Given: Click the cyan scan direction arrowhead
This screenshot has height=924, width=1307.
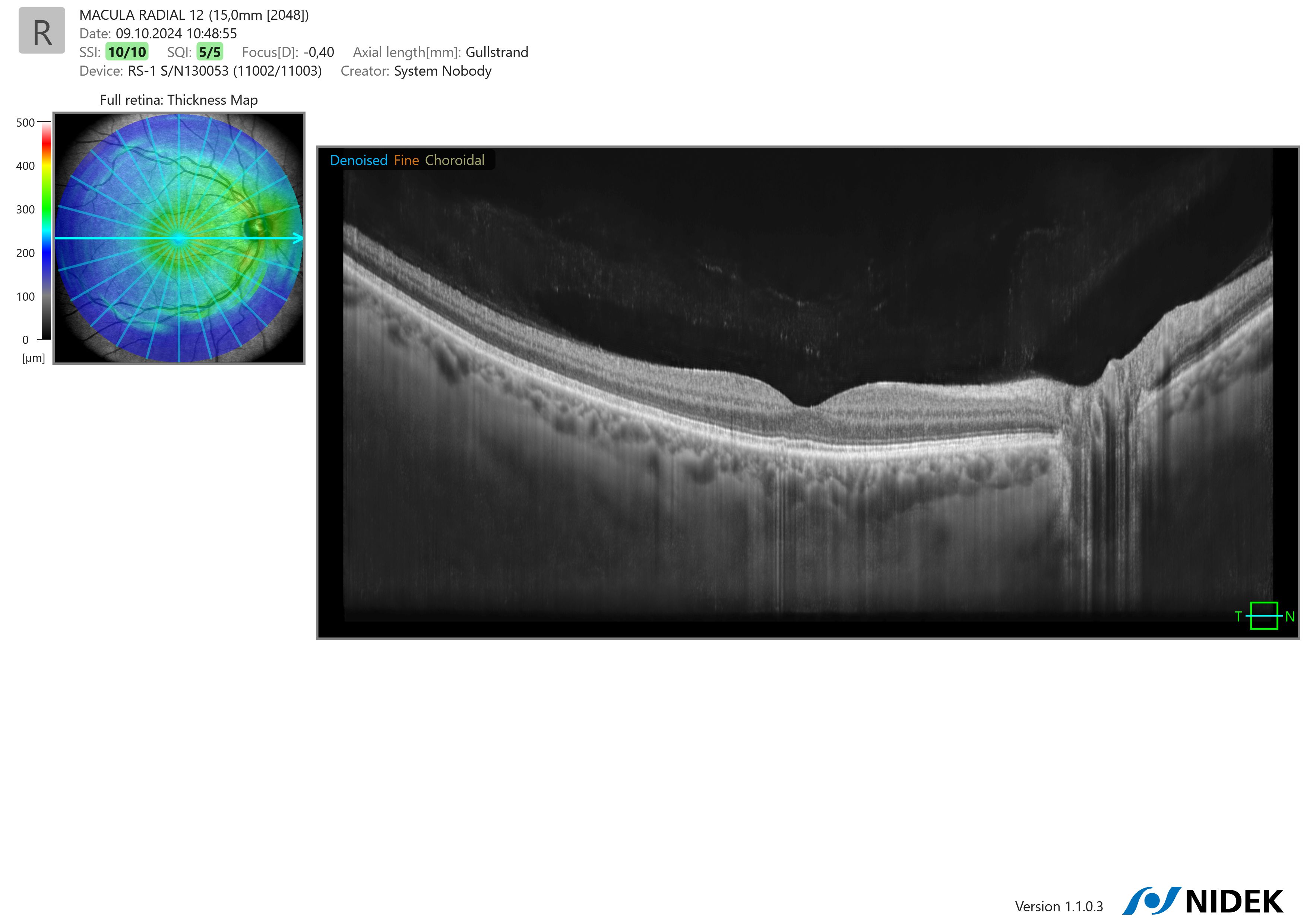Looking at the screenshot, I should pos(298,238).
